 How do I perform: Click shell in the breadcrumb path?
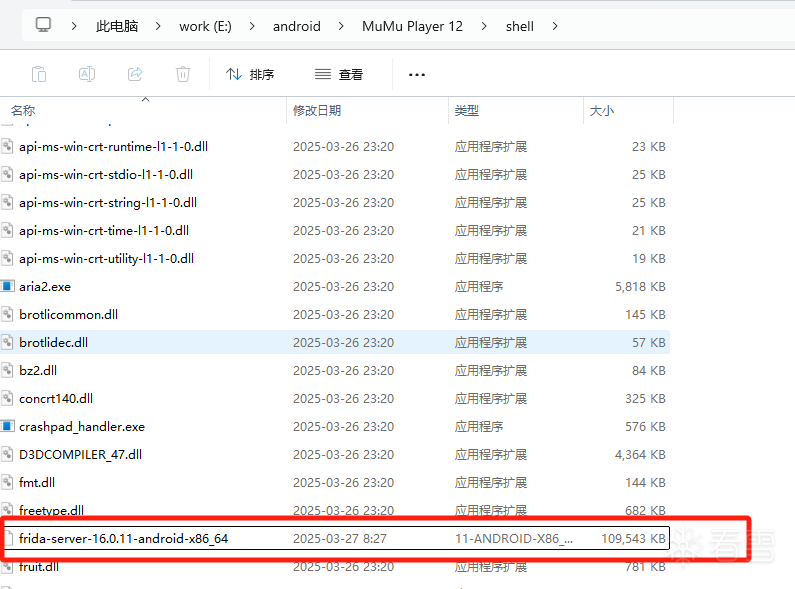pyautogui.click(x=520, y=26)
